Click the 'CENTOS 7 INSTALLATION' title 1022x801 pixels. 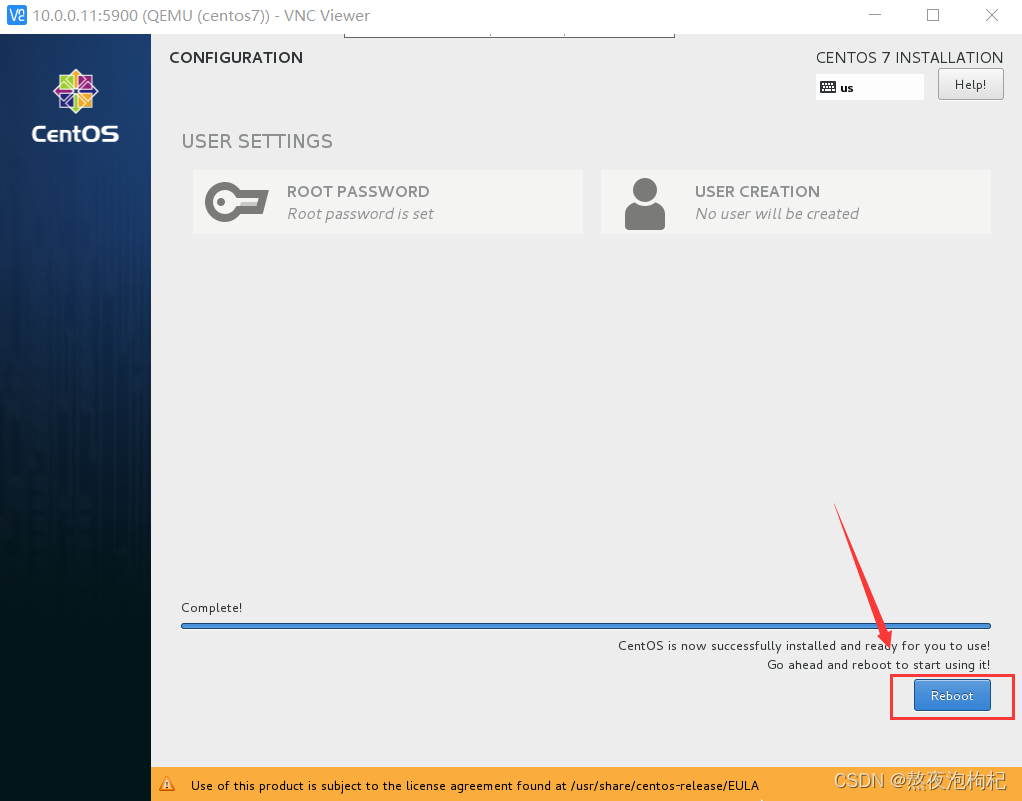click(909, 57)
